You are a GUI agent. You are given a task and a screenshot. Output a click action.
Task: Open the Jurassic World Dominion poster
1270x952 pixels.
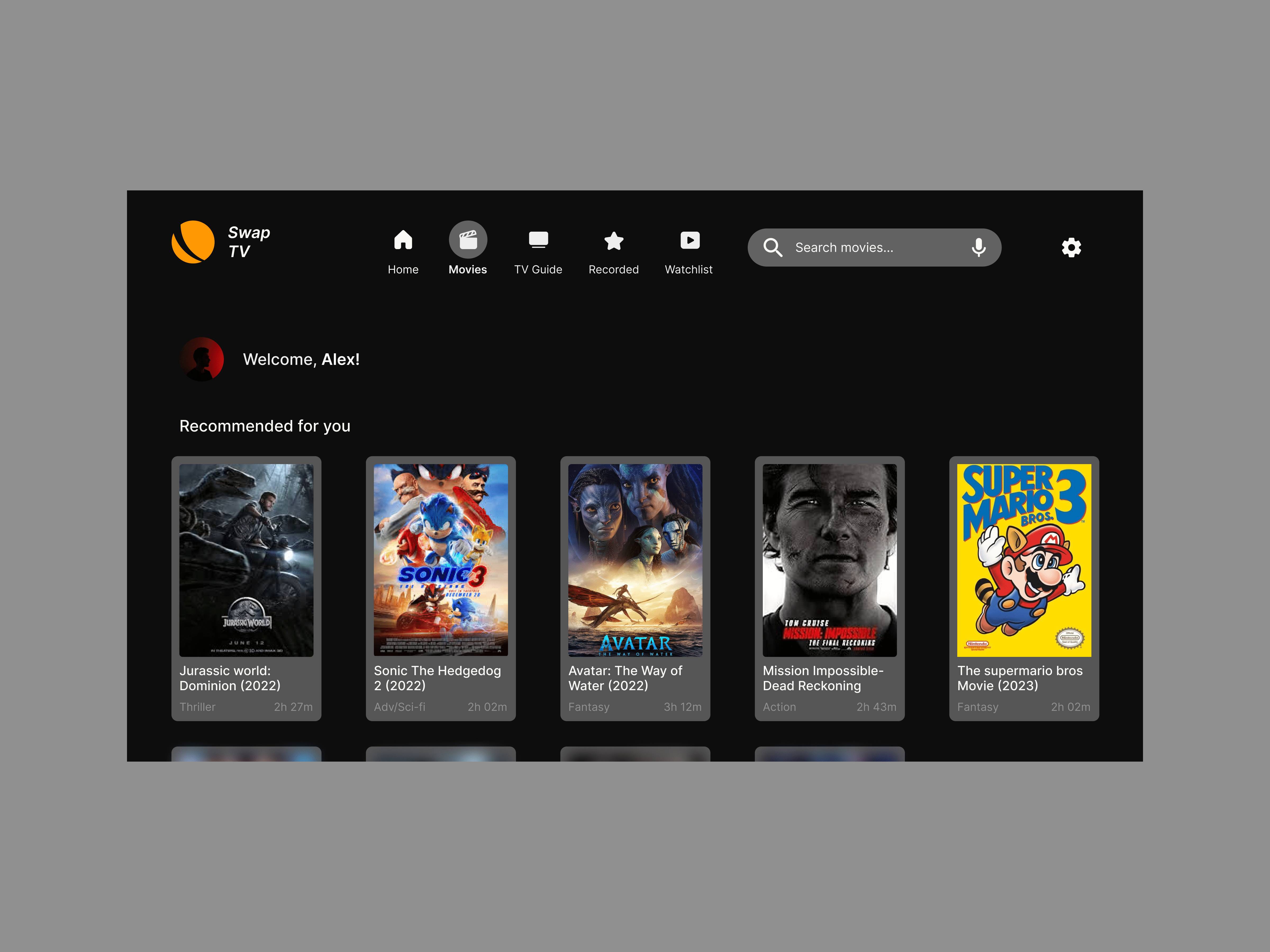tap(246, 560)
